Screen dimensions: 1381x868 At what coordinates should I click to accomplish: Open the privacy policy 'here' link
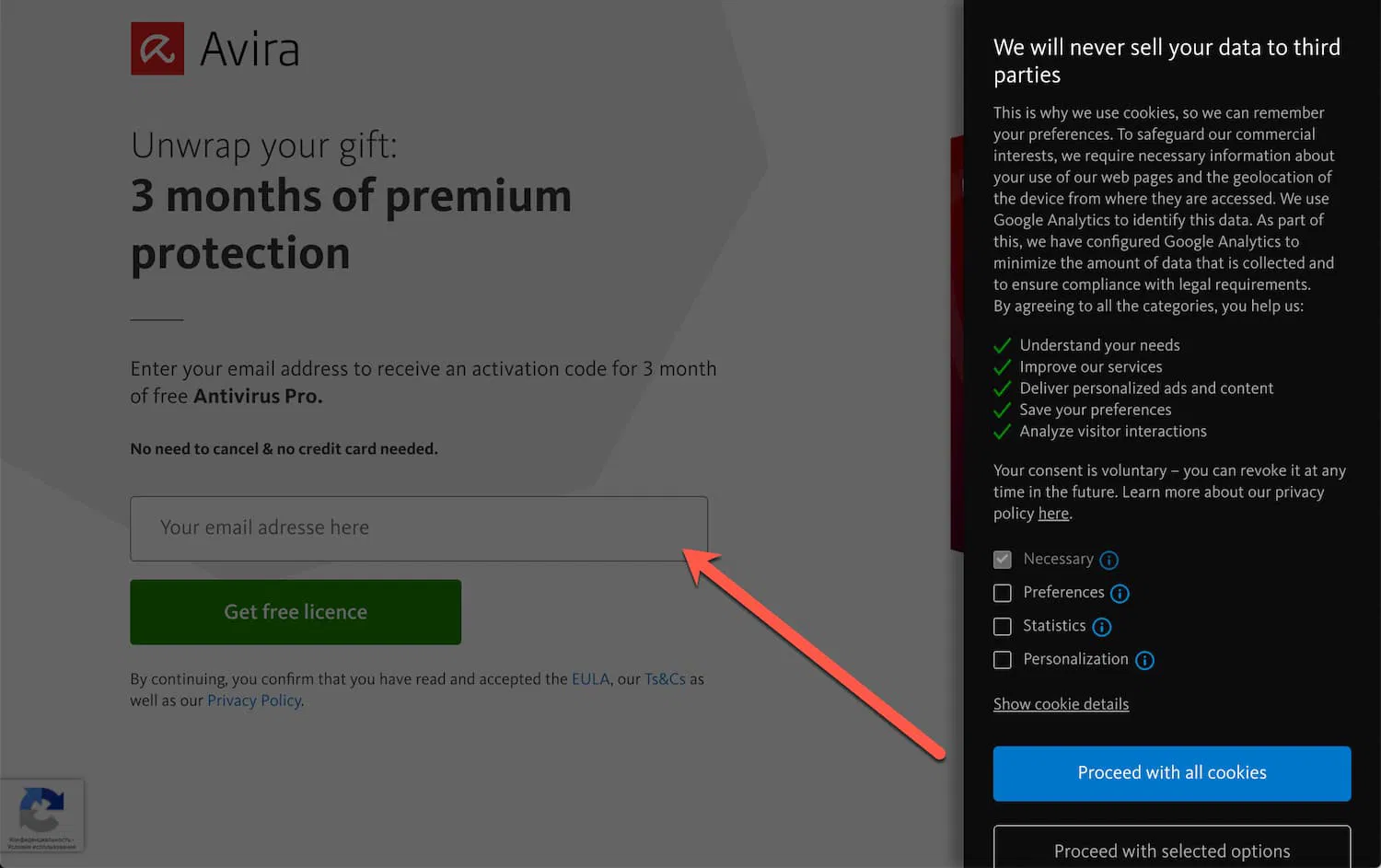pyautogui.click(x=1053, y=514)
